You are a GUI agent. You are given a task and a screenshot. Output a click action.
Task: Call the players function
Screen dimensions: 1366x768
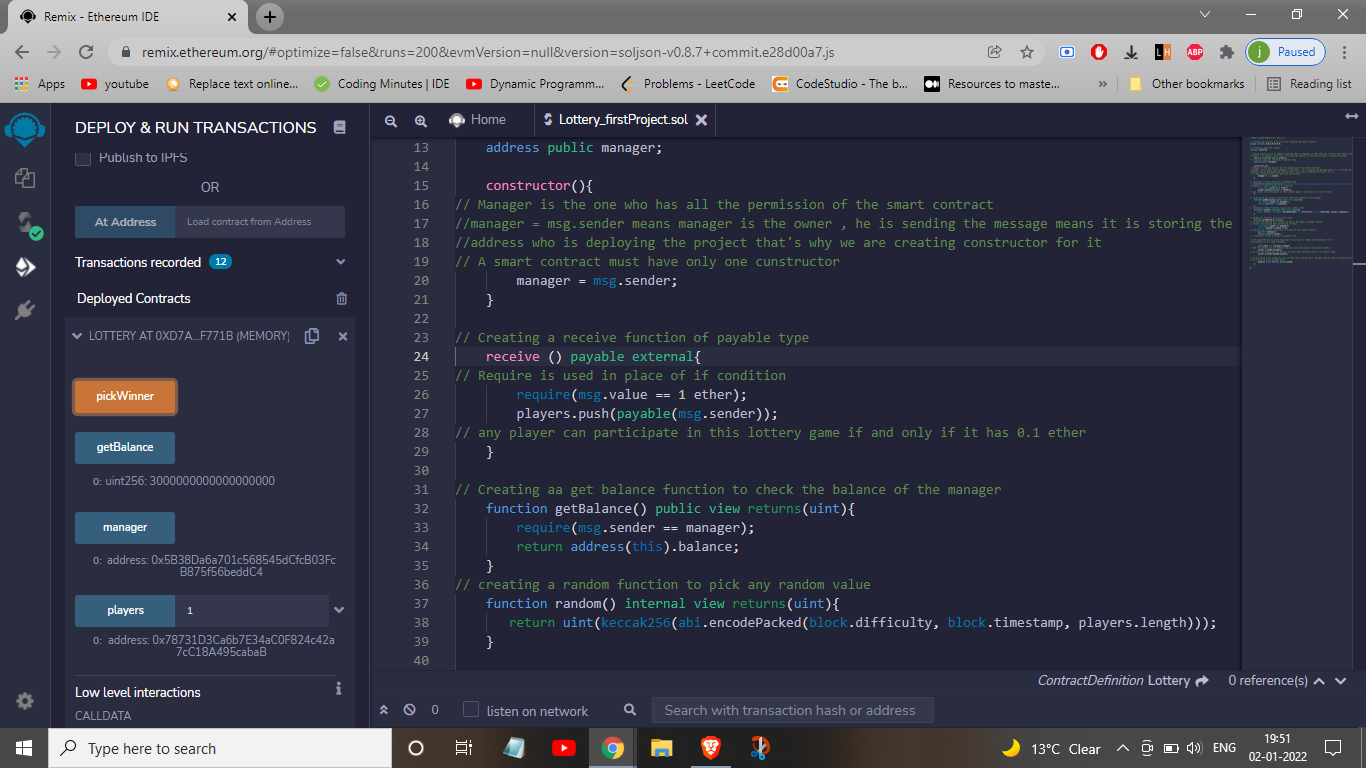pyautogui.click(x=125, y=610)
